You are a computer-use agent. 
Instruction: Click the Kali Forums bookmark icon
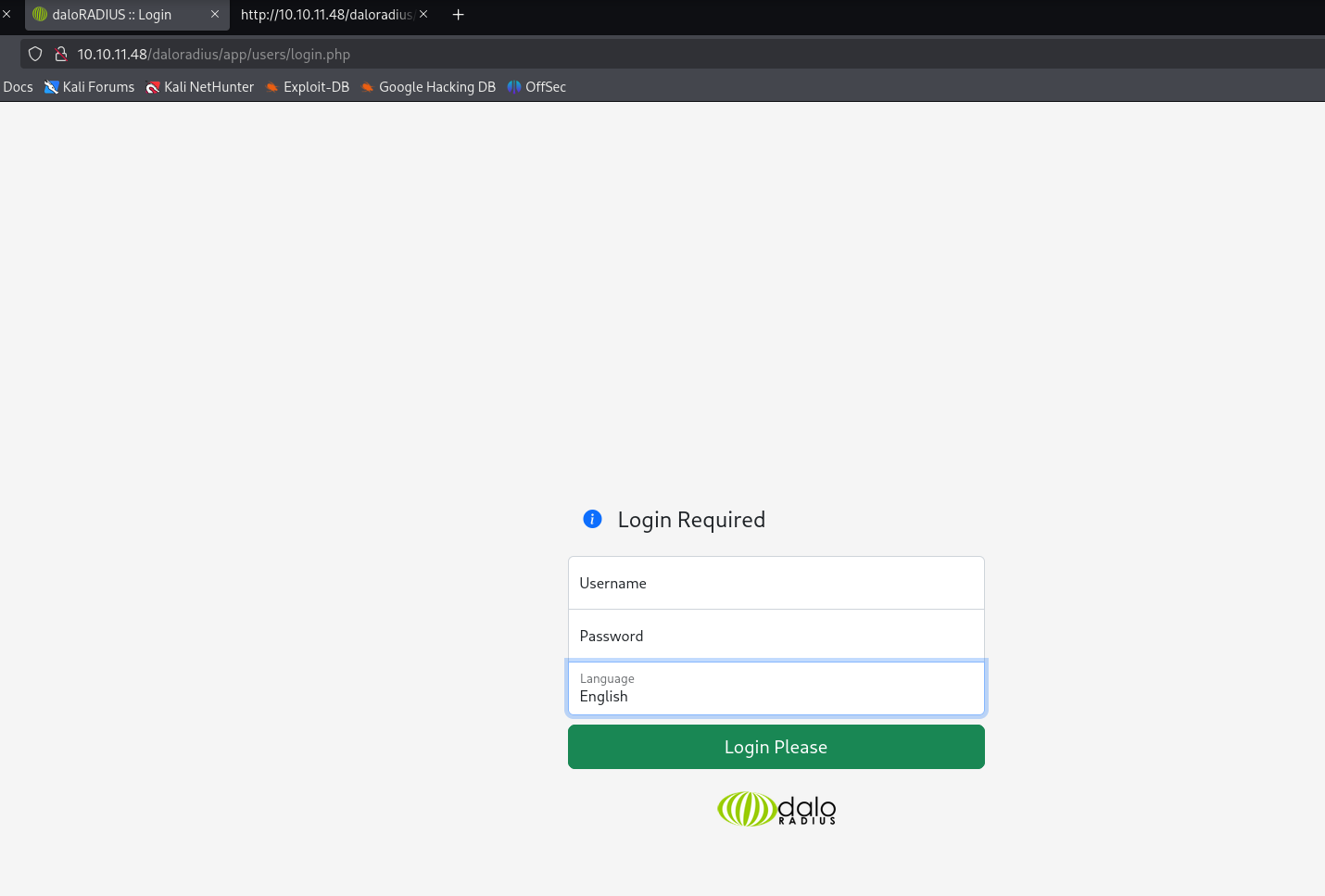coord(52,87)
